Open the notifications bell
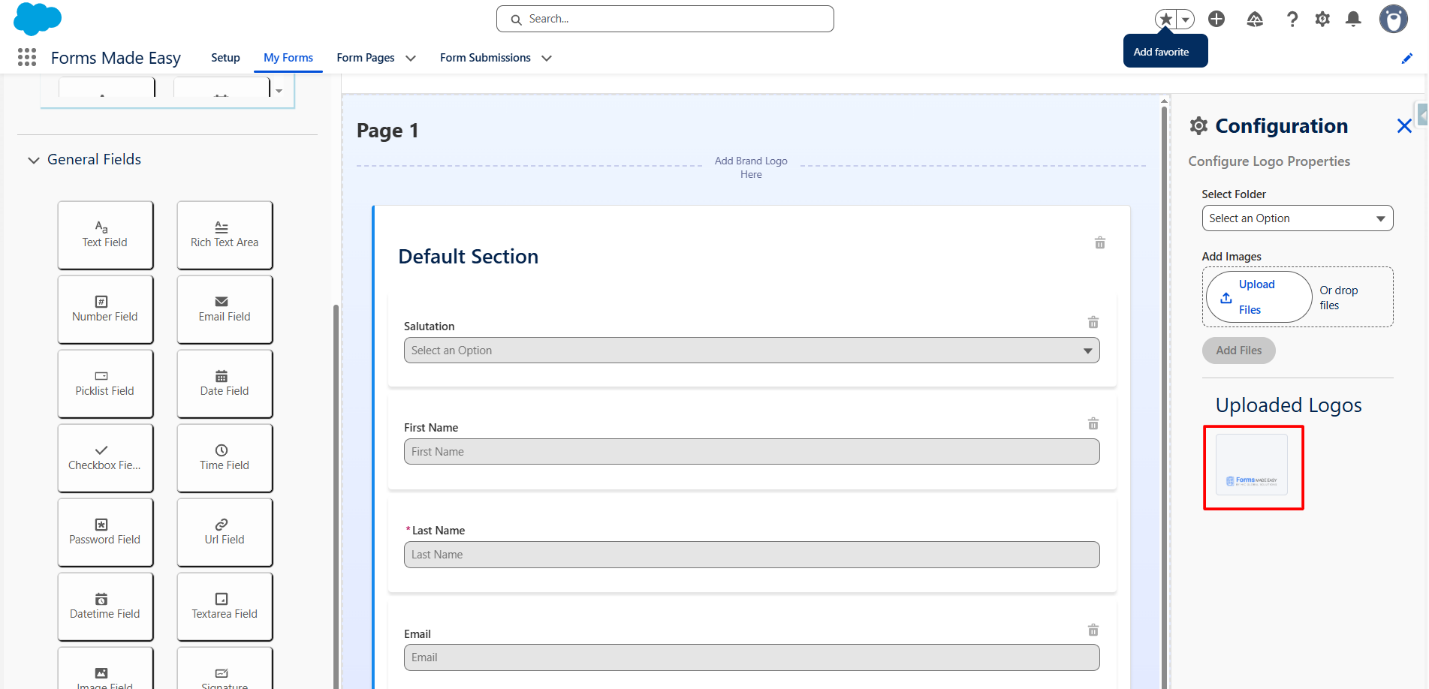 click(1353, 19)
